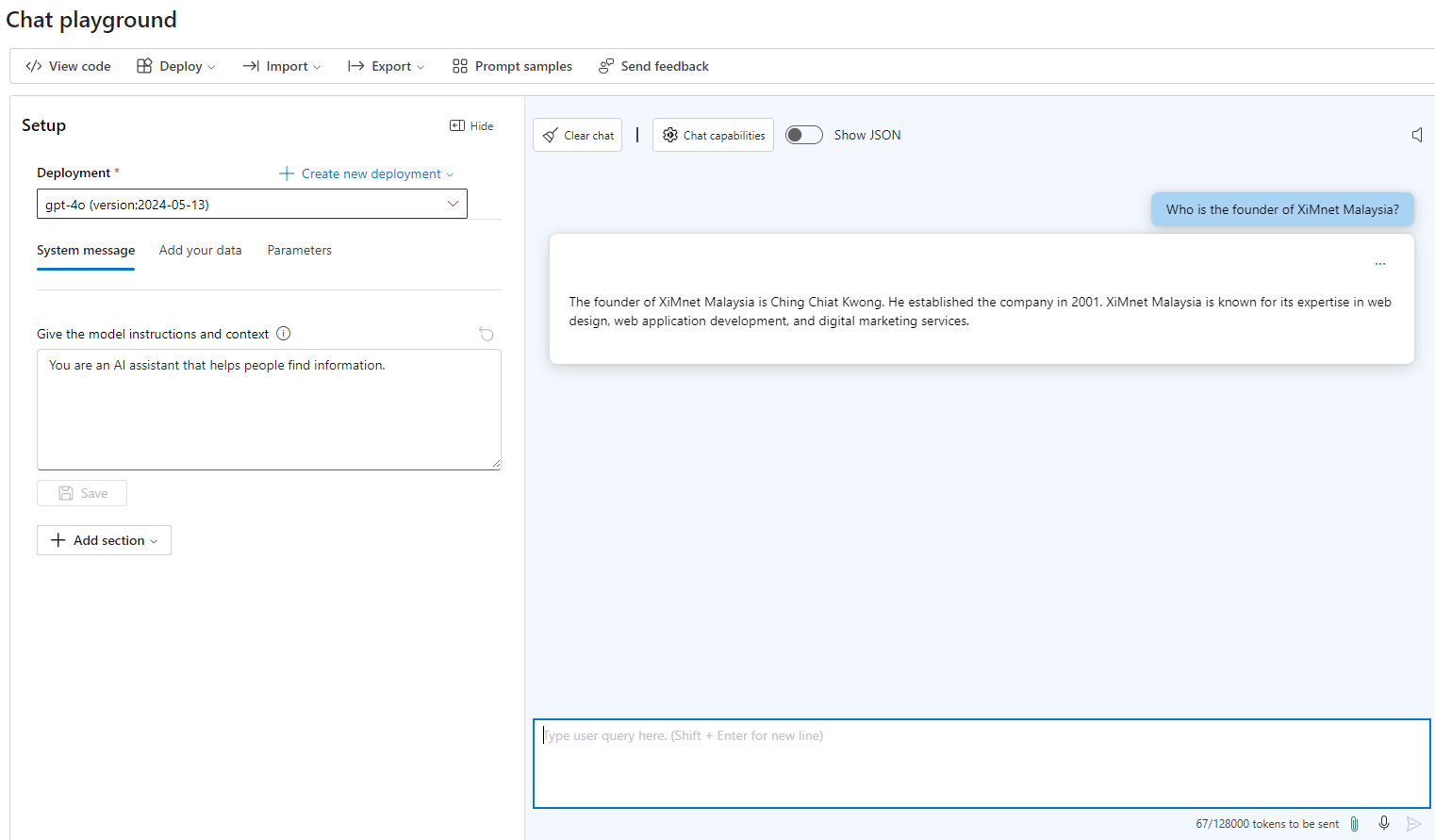Click the Chat playground heading

click(91, 20)
